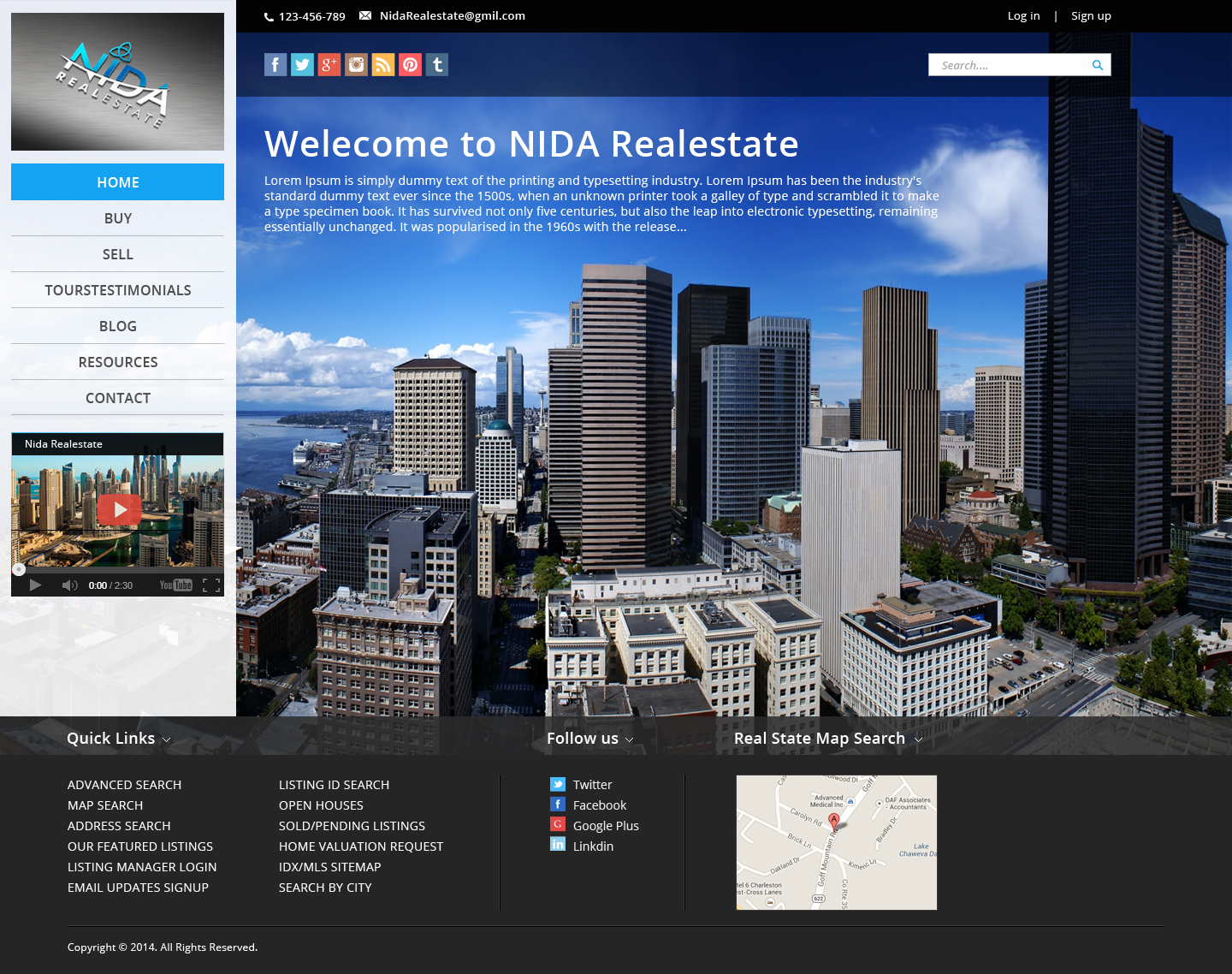Expand the Follow us chevron

(x=630, y=739)
